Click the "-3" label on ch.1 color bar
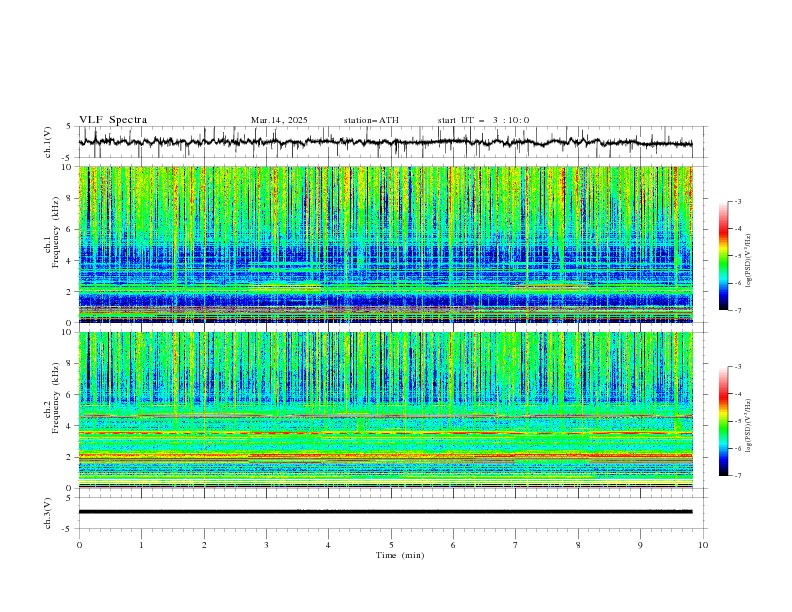 pyautogui.click(x=738, y=201)
